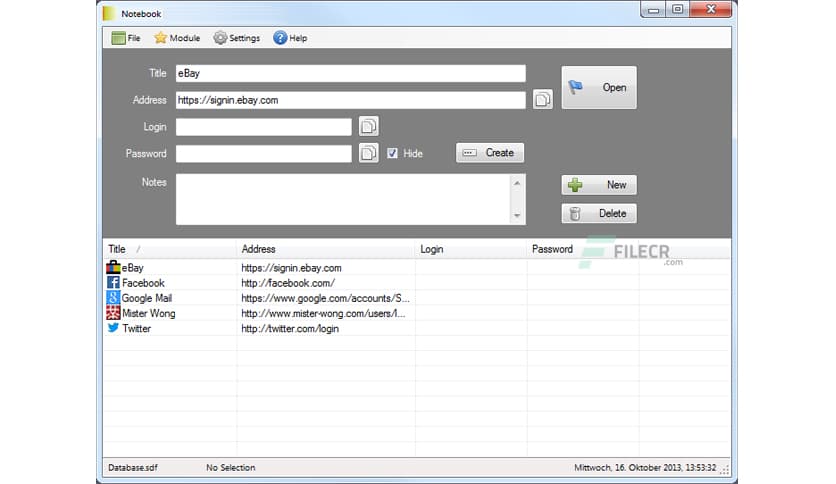
Task: Open the Module menu
Action: (x=177, y=38)
